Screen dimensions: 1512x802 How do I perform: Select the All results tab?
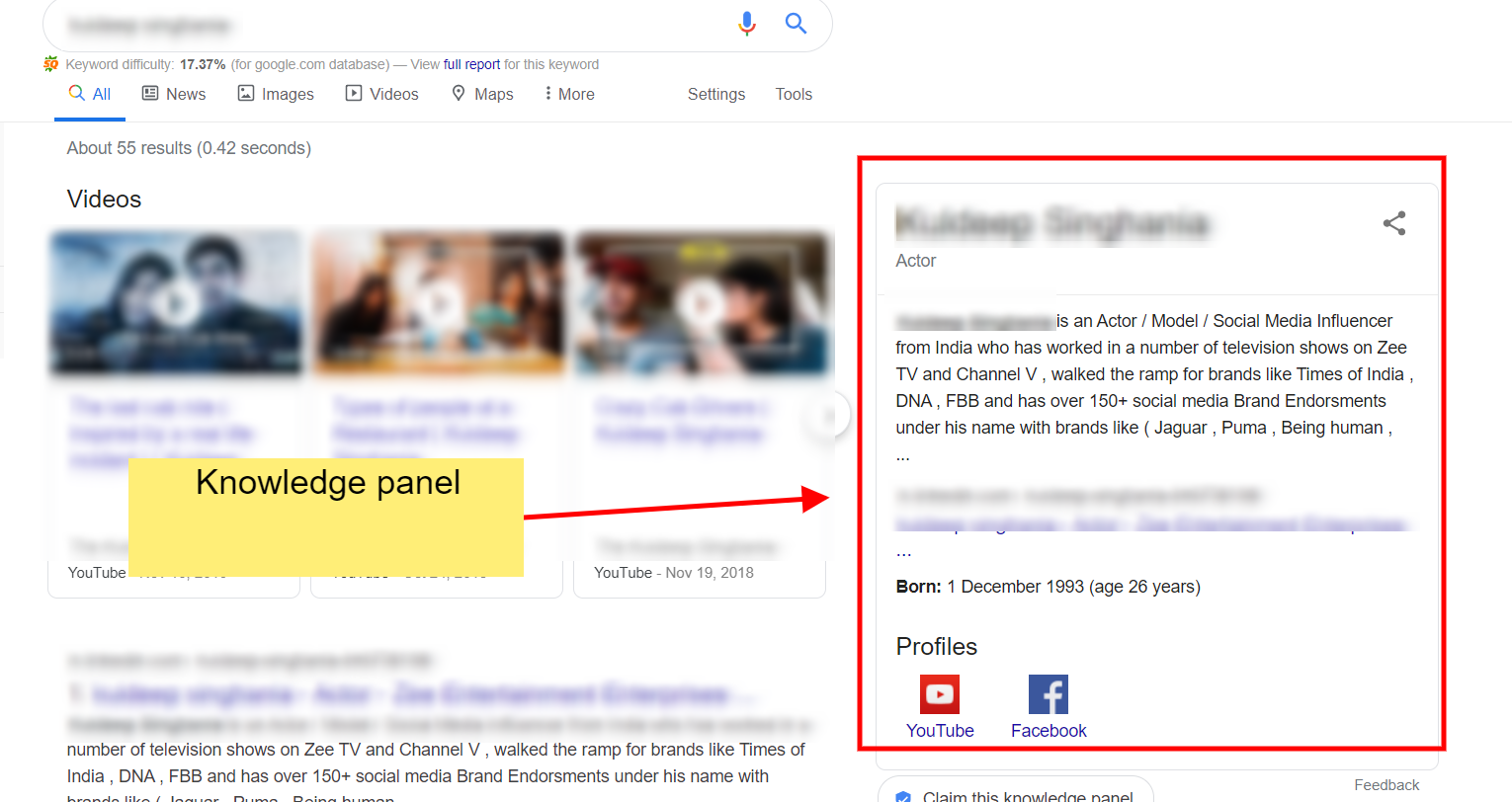tap(90, 95)
